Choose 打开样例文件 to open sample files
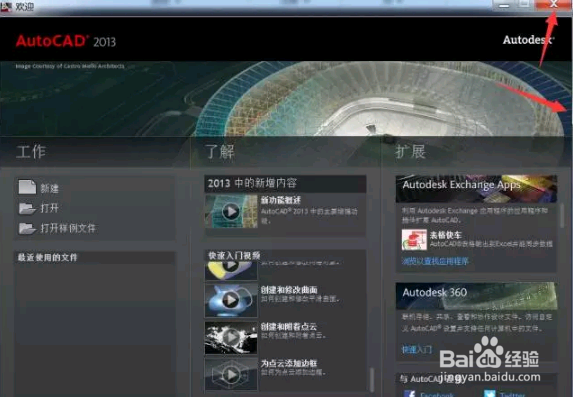This screenshot has width=573, height=397. [57, 228]
